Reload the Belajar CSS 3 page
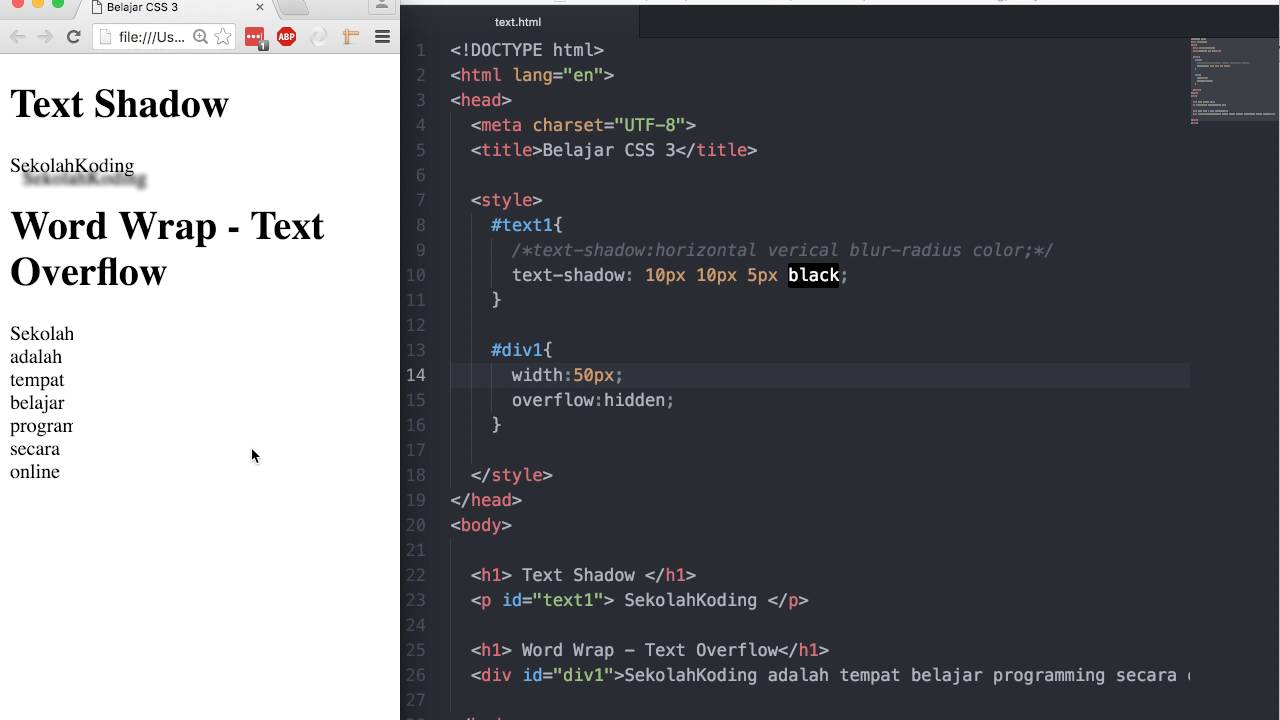The image size is (1280, 720). 73,37
